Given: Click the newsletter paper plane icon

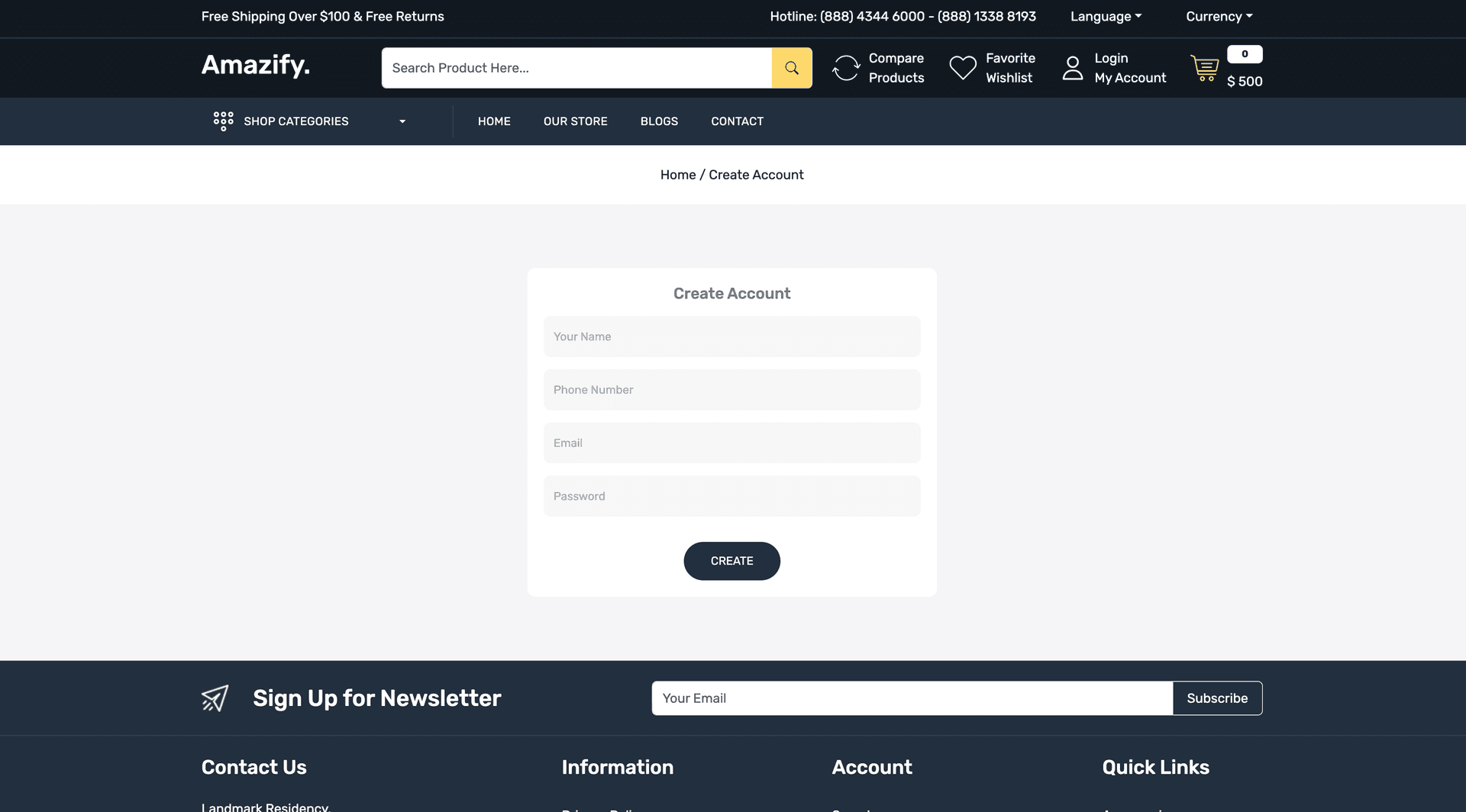Looking at the screenshot, I should 215,698.
